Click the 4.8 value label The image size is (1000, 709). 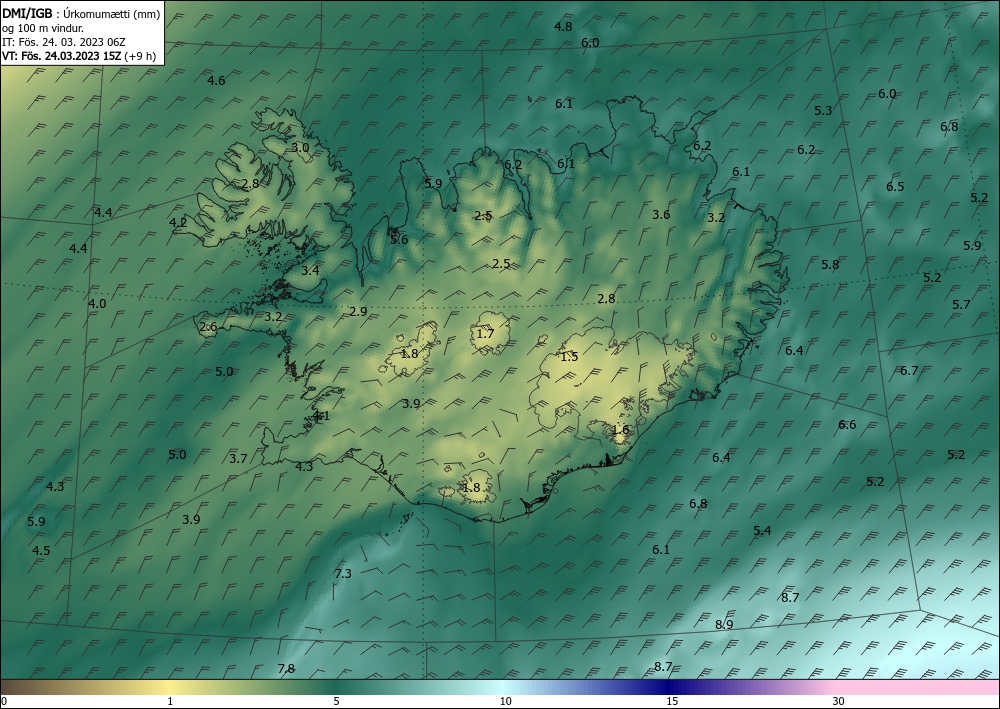pos(563,27)
